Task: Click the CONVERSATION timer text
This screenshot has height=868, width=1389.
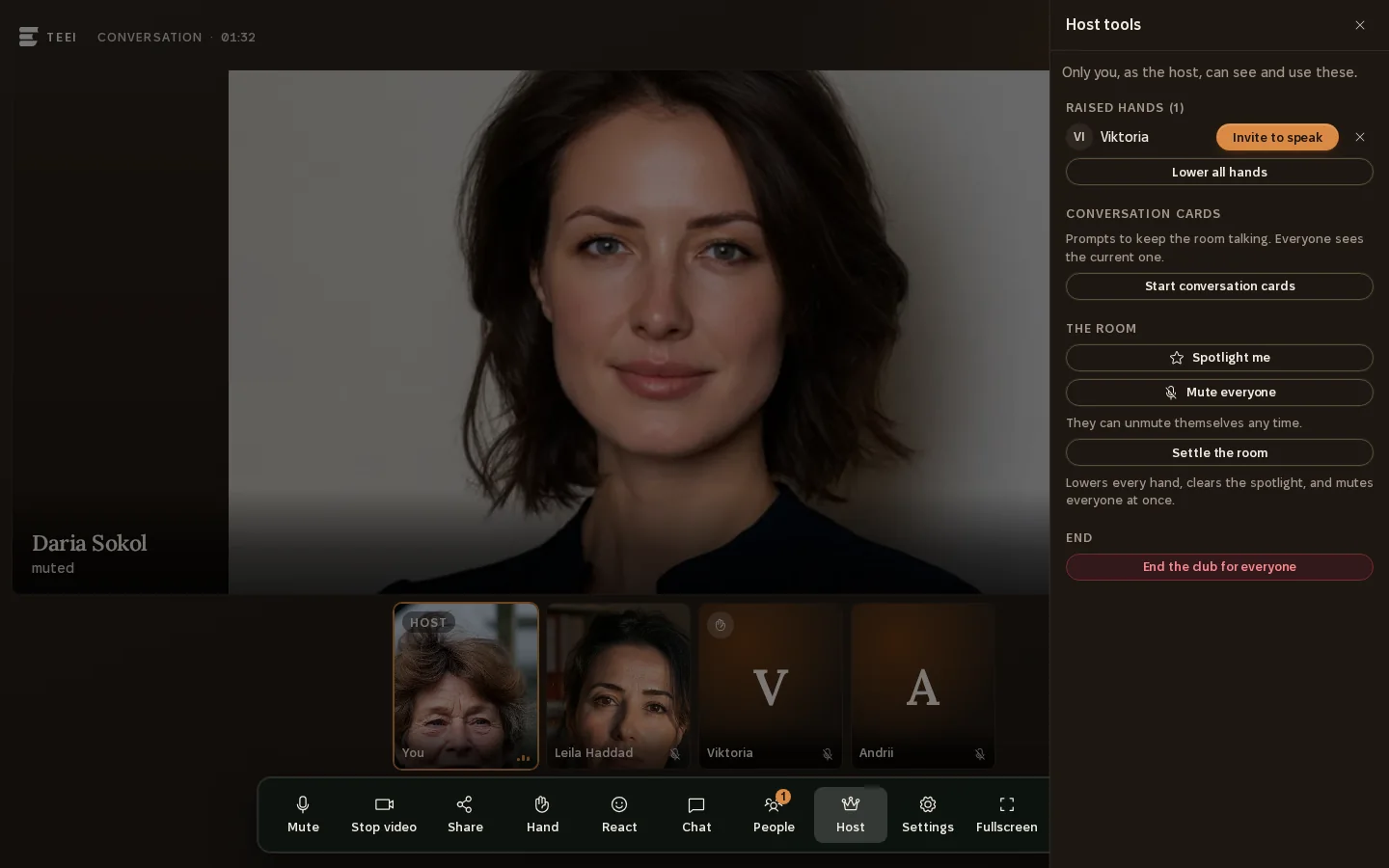Action: point(177,38)
